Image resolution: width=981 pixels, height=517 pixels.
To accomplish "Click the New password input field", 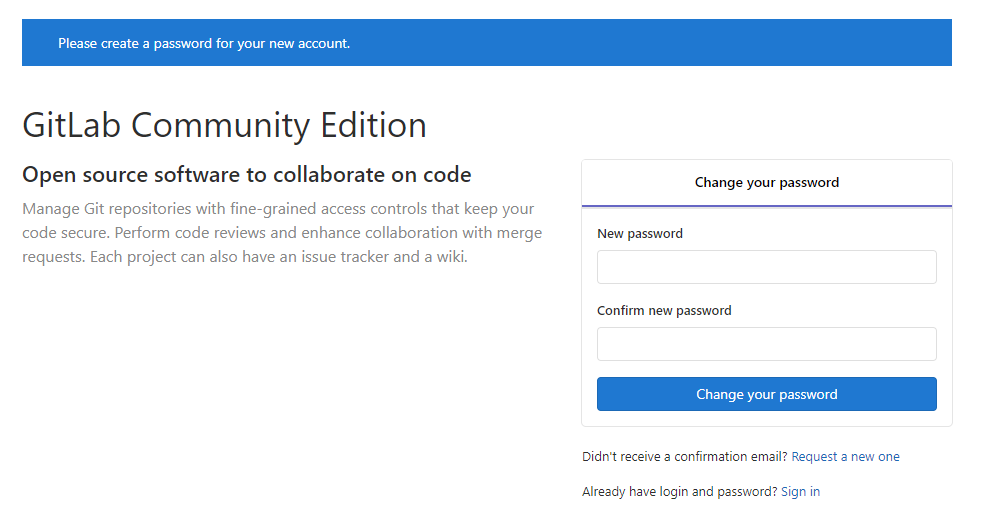I will [x=766, y=267].
